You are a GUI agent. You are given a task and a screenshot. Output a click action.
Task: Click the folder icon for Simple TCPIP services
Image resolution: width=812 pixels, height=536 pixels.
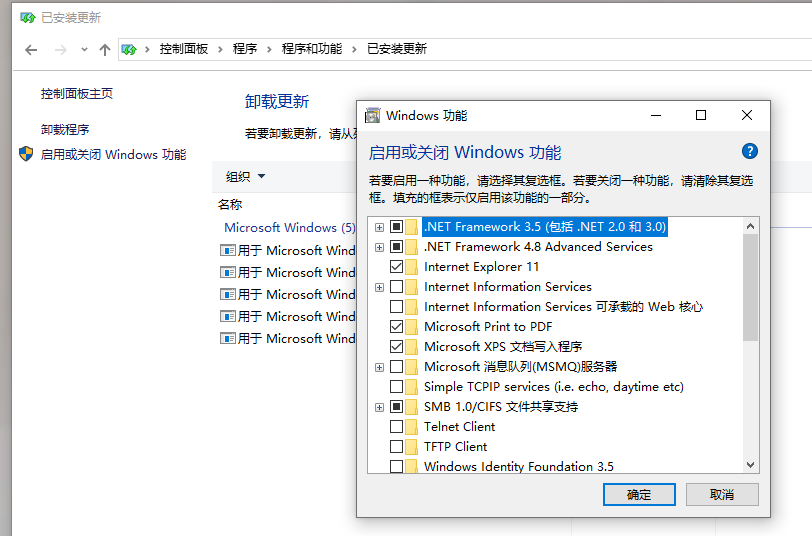412,387
